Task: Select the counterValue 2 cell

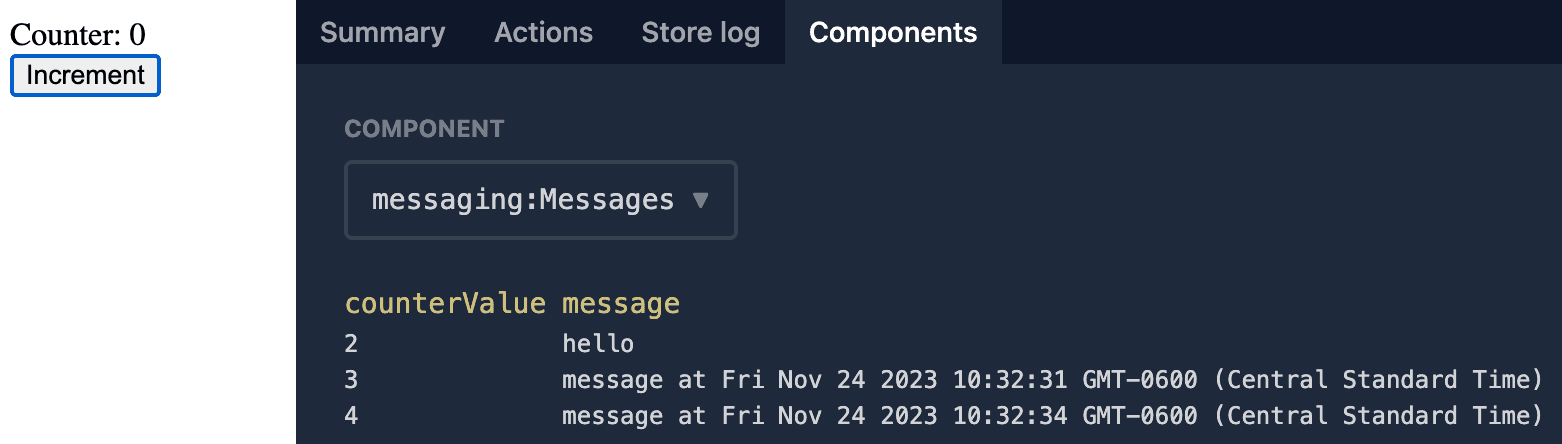Action: [351, 345]
